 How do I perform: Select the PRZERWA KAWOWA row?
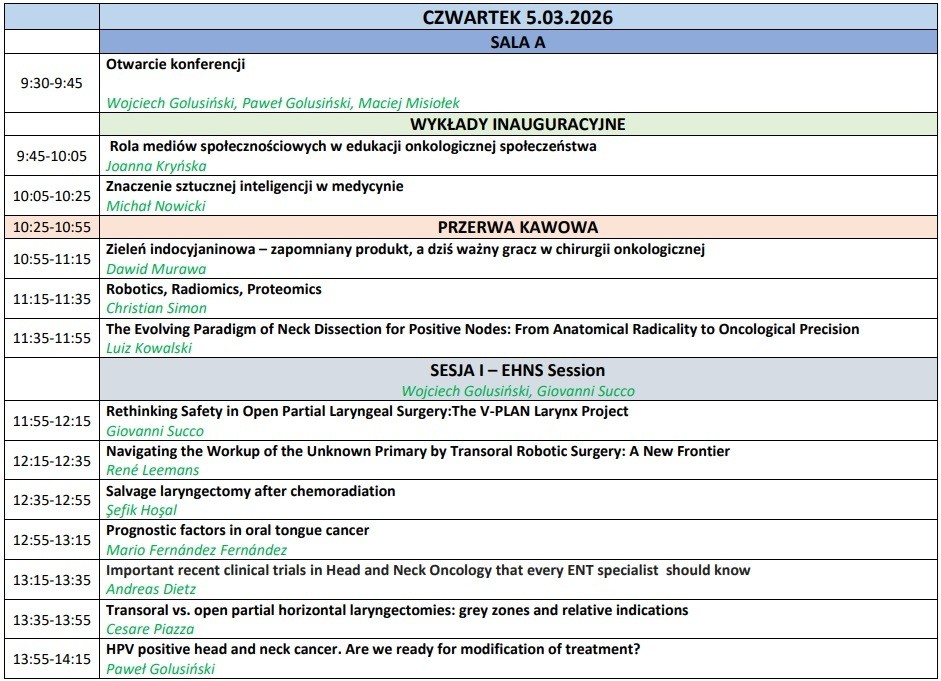518,227
